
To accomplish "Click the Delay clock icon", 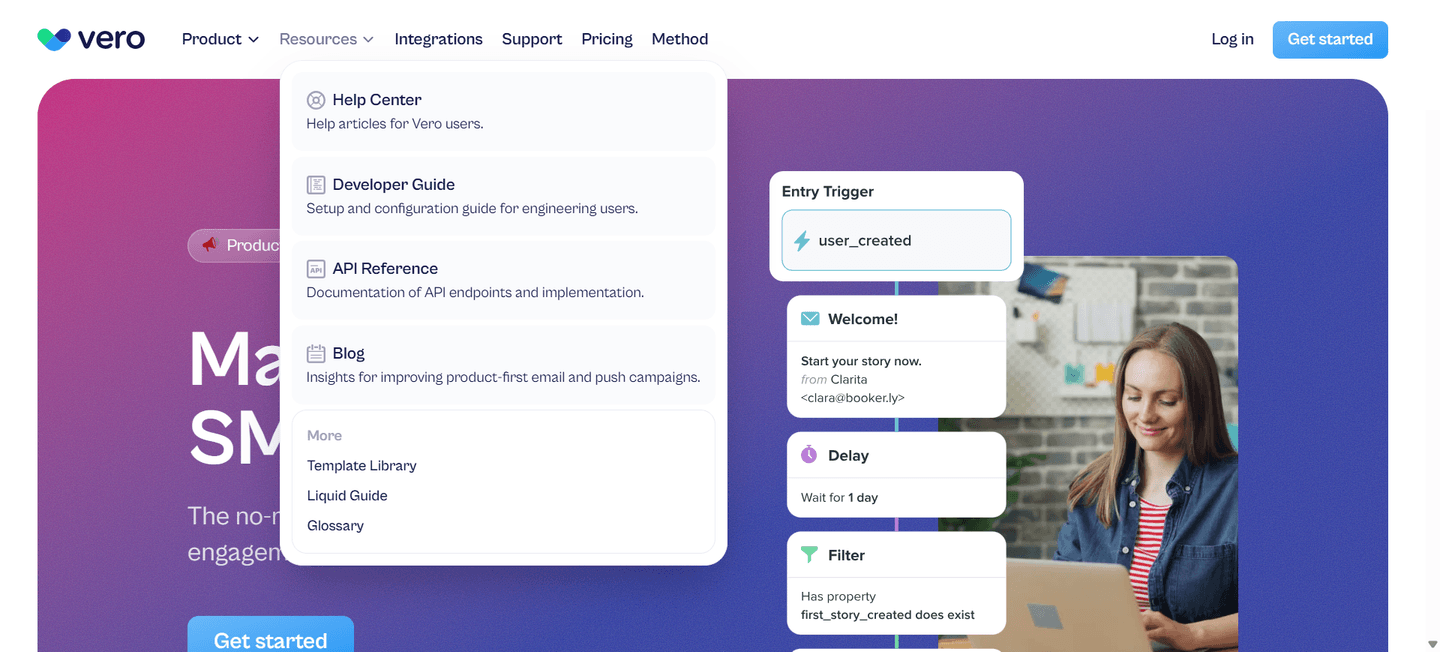I will pyautogui.click(x=809, y=455).
